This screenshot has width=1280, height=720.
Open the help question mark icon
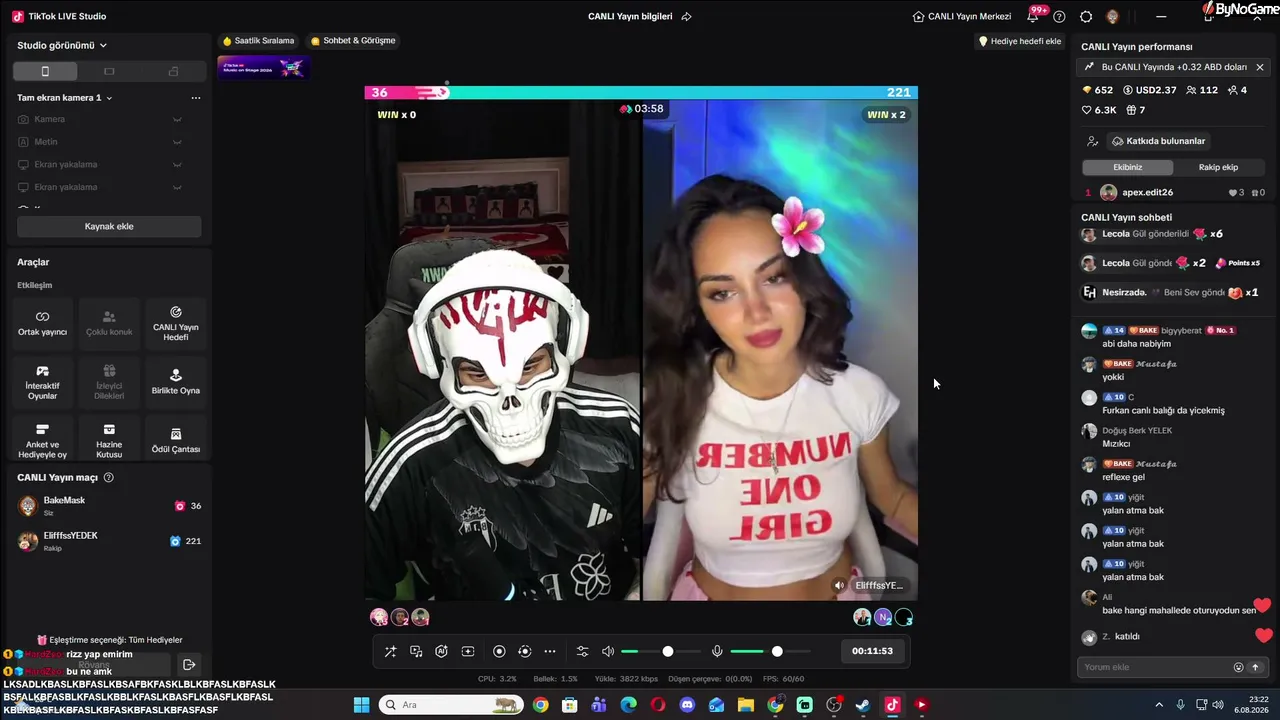coord(1059,16)
